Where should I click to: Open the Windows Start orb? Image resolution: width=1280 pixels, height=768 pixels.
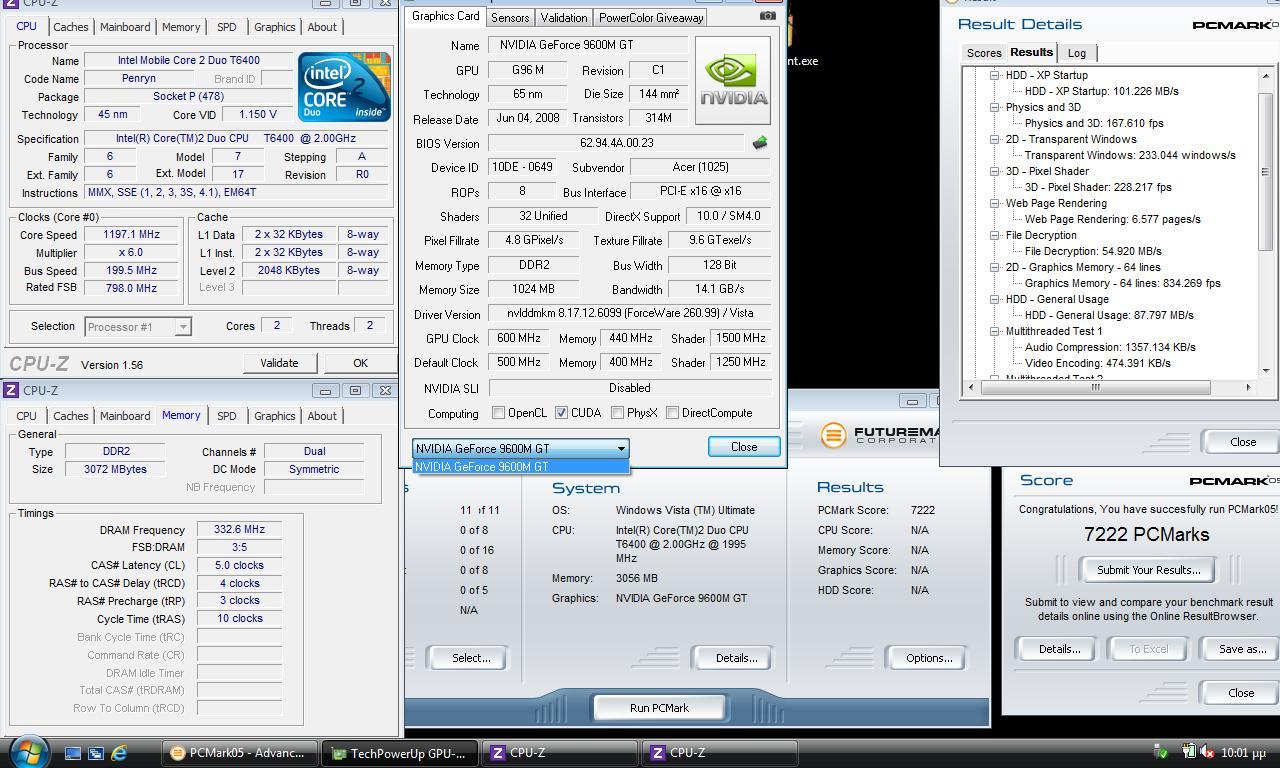point(28,752)
